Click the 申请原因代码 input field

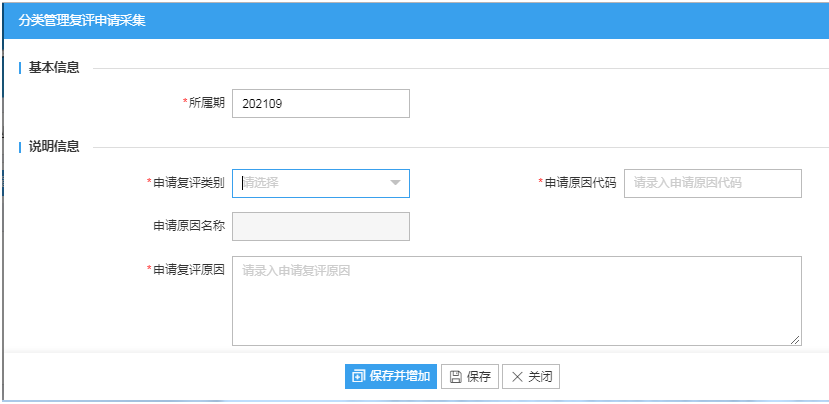713,183
